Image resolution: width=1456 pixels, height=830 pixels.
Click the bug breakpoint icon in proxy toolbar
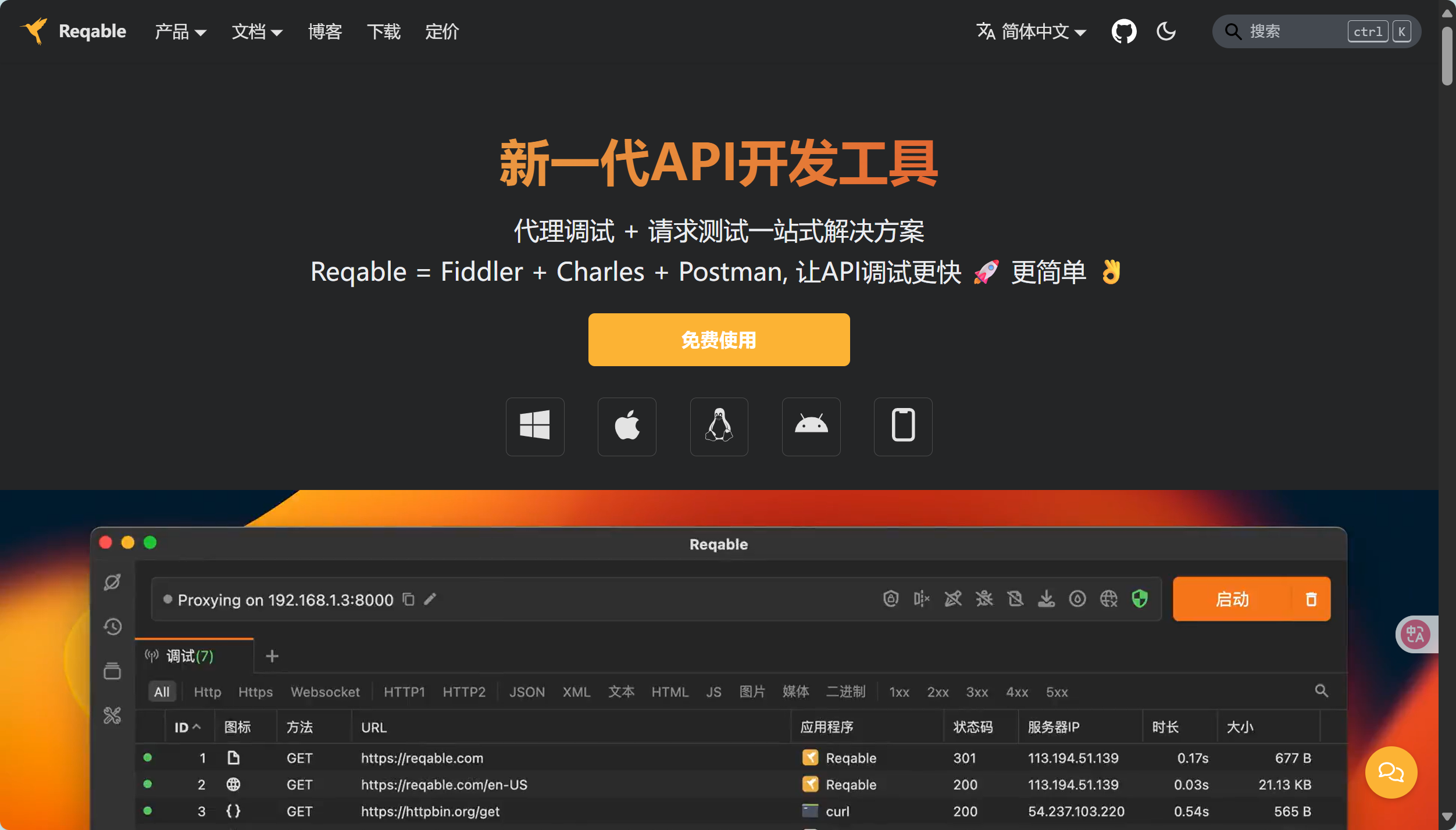pos(984,599)
